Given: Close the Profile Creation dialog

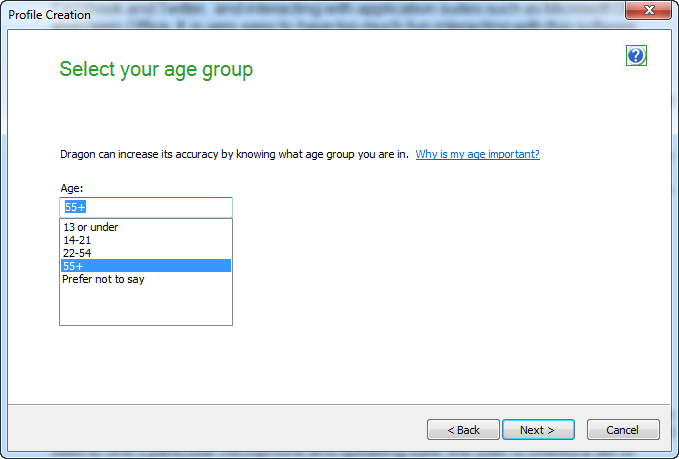Looking at the screenshot, I should [x=649, y=10].
